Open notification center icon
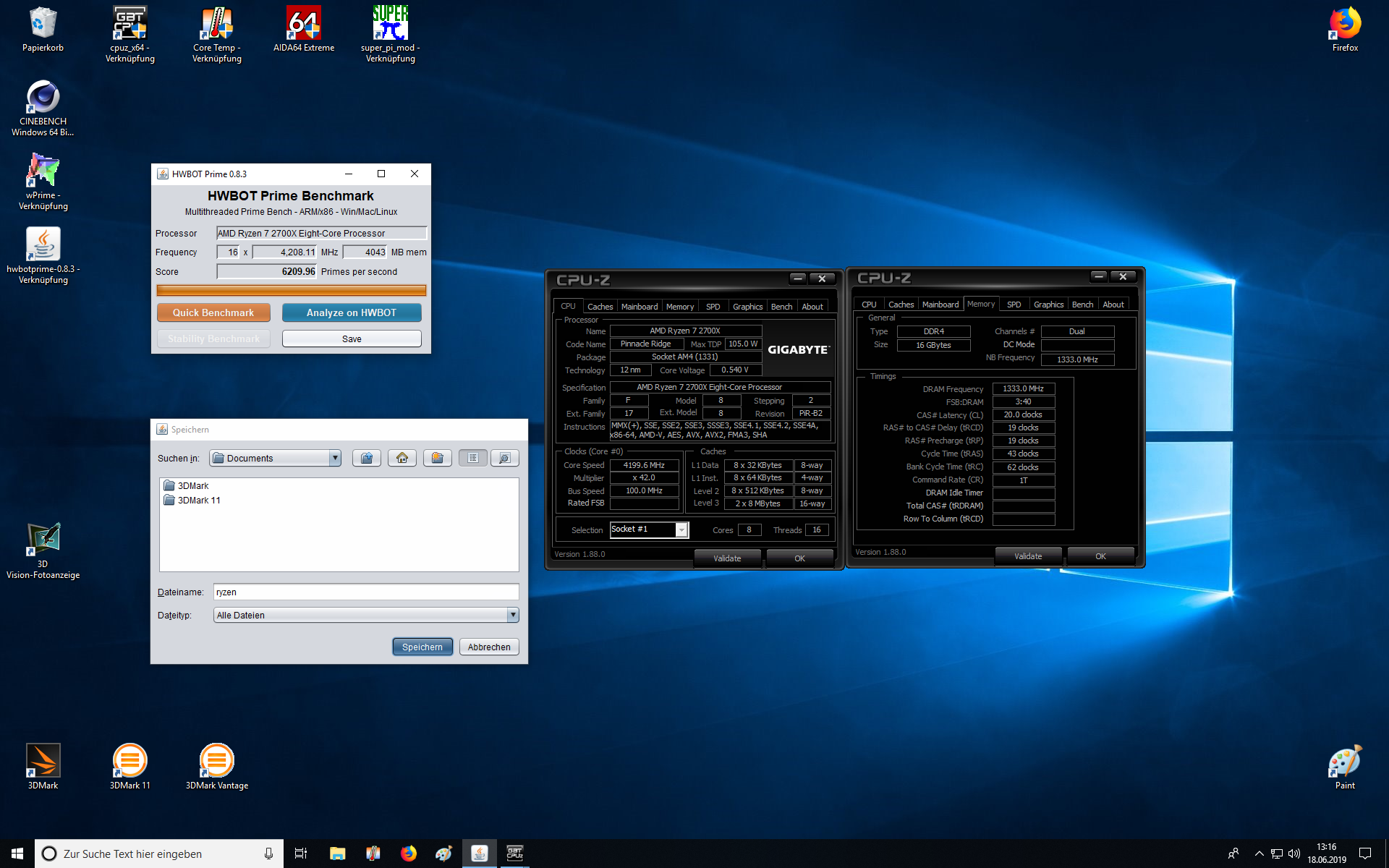This screenshot has width=1389, height=868. (x=1365, y=854)
